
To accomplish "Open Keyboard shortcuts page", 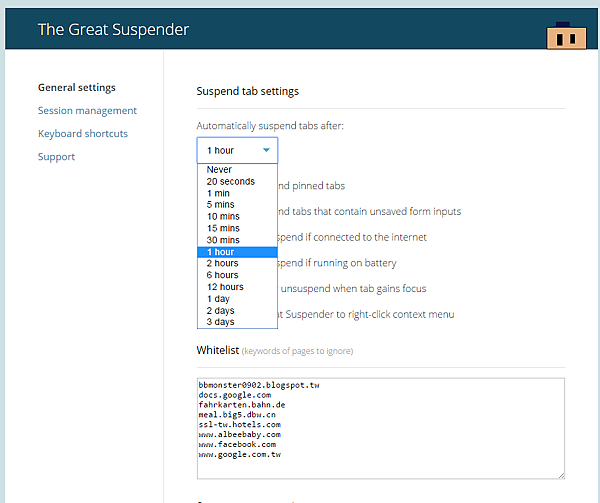I will tap(83, 134).
